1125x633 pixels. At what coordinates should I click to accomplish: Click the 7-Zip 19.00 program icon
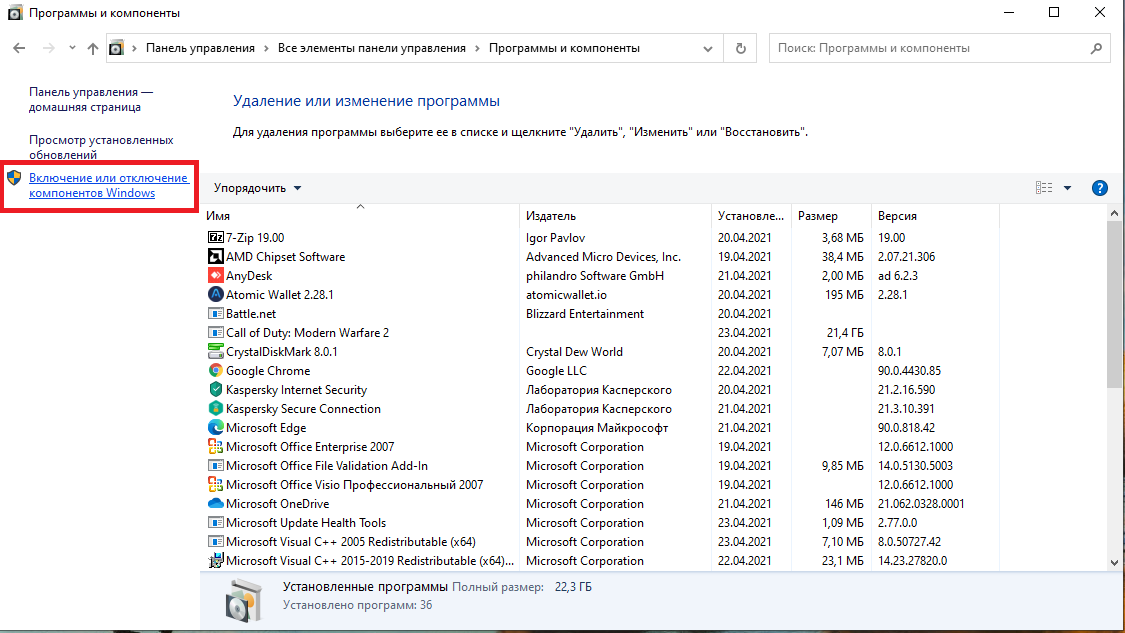tap(215, 238)
